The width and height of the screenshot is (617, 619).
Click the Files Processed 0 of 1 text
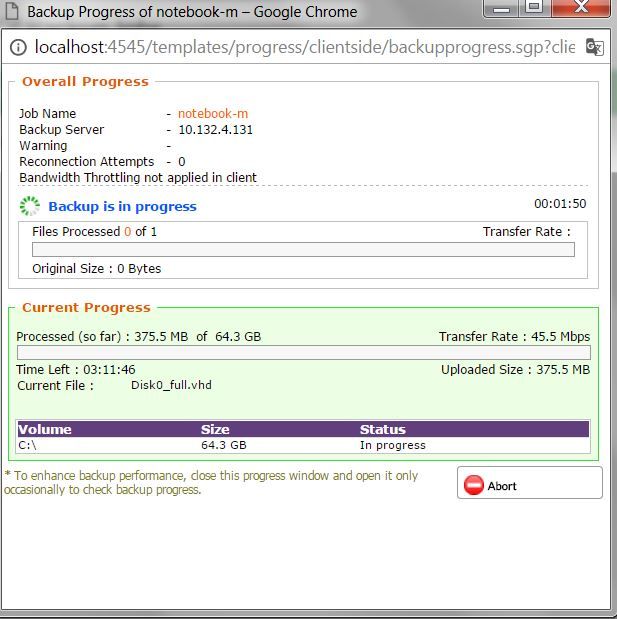pyautogui.click(x=94, y=232)
